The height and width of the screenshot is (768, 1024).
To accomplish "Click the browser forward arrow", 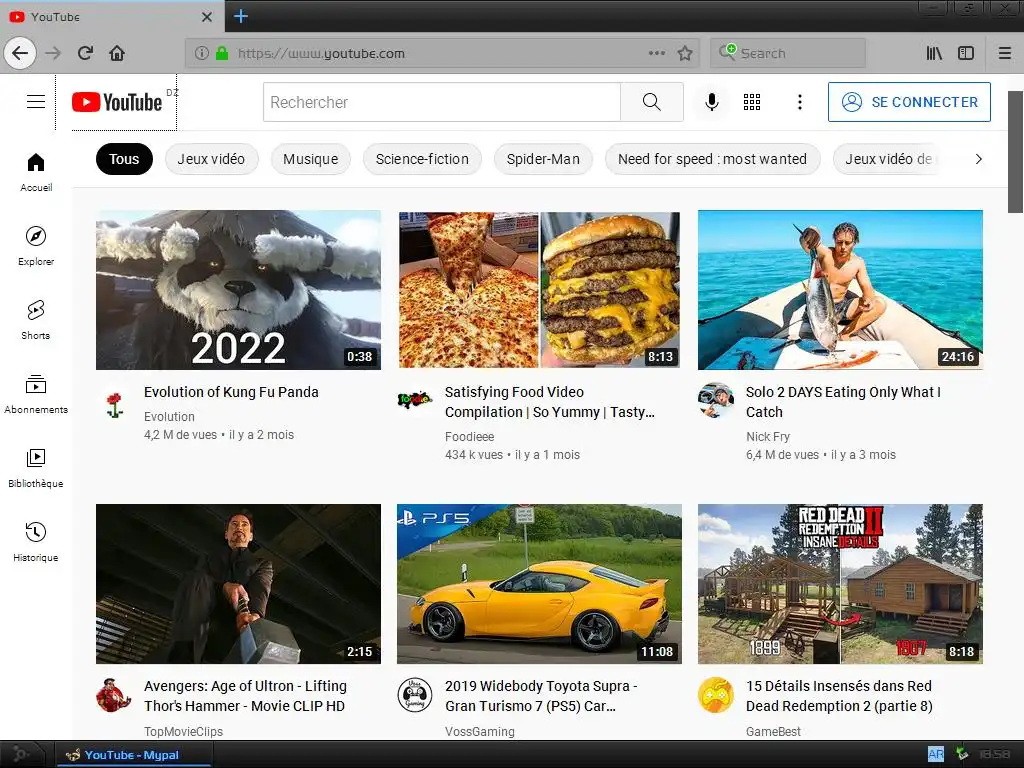I will tap(53, 53).
